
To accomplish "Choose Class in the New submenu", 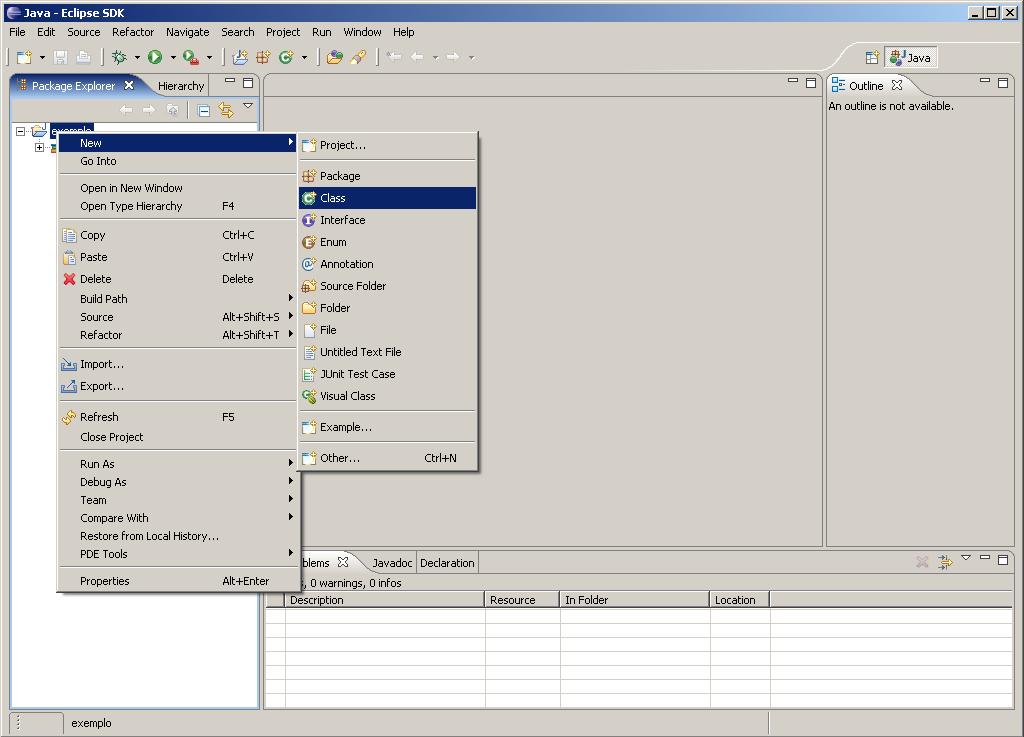I will (x=388, y=198).
